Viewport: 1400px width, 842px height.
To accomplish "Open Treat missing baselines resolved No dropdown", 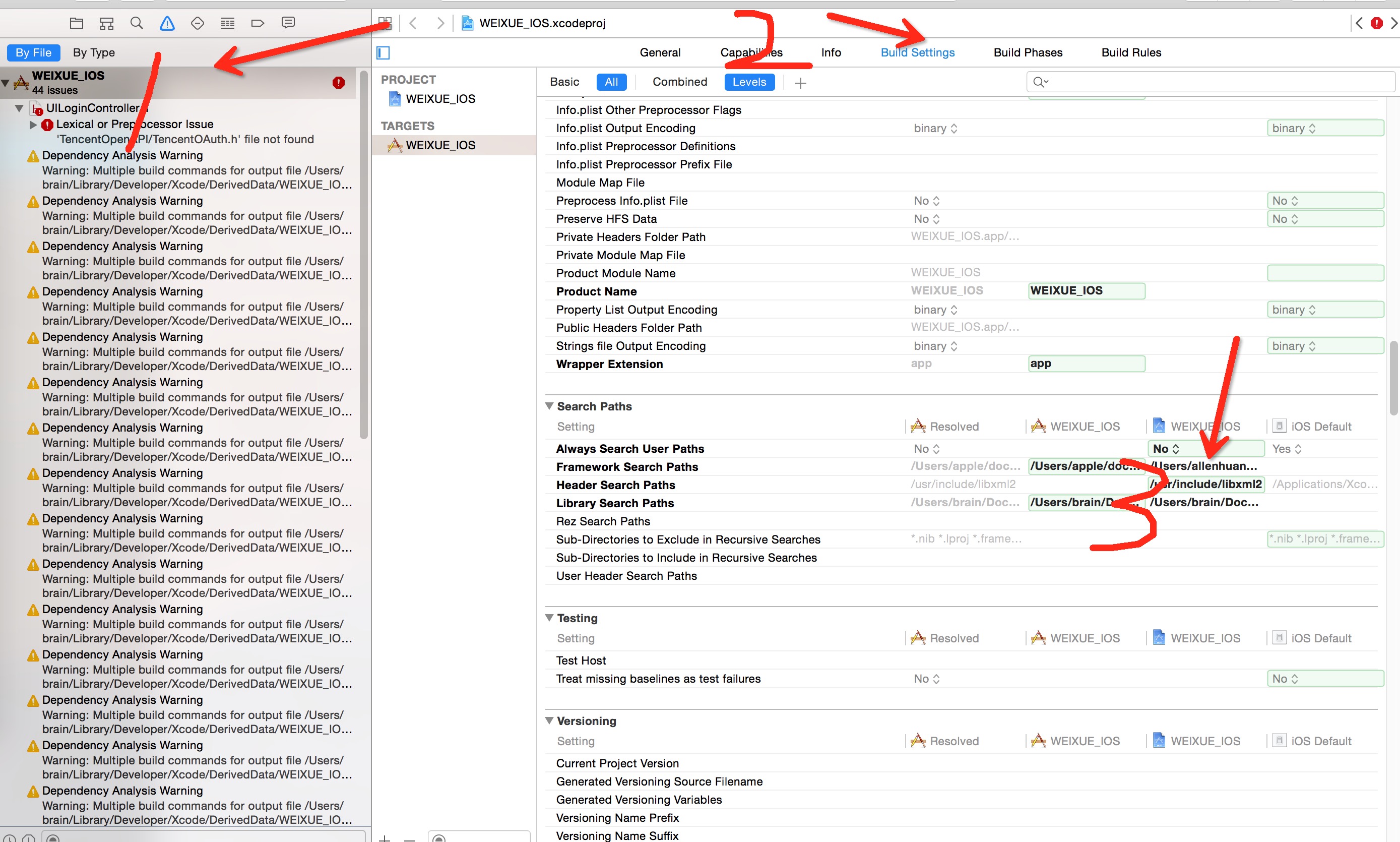I will (926, 679).
